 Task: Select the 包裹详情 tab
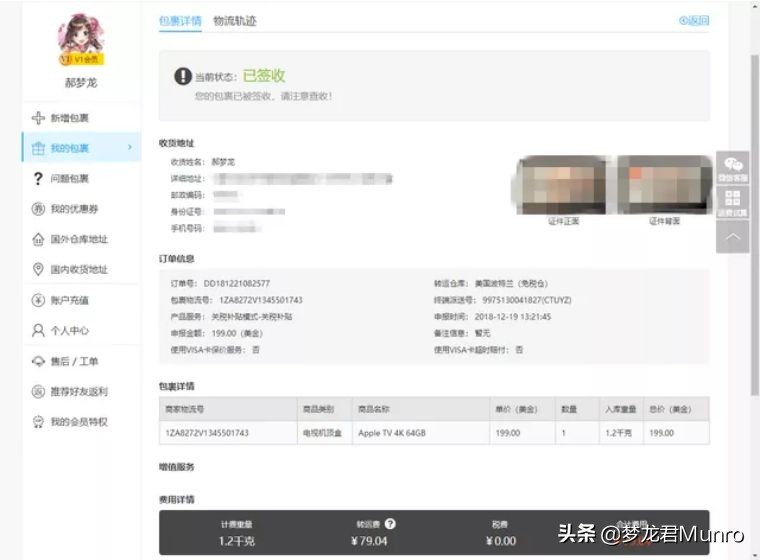click(180, 21)
